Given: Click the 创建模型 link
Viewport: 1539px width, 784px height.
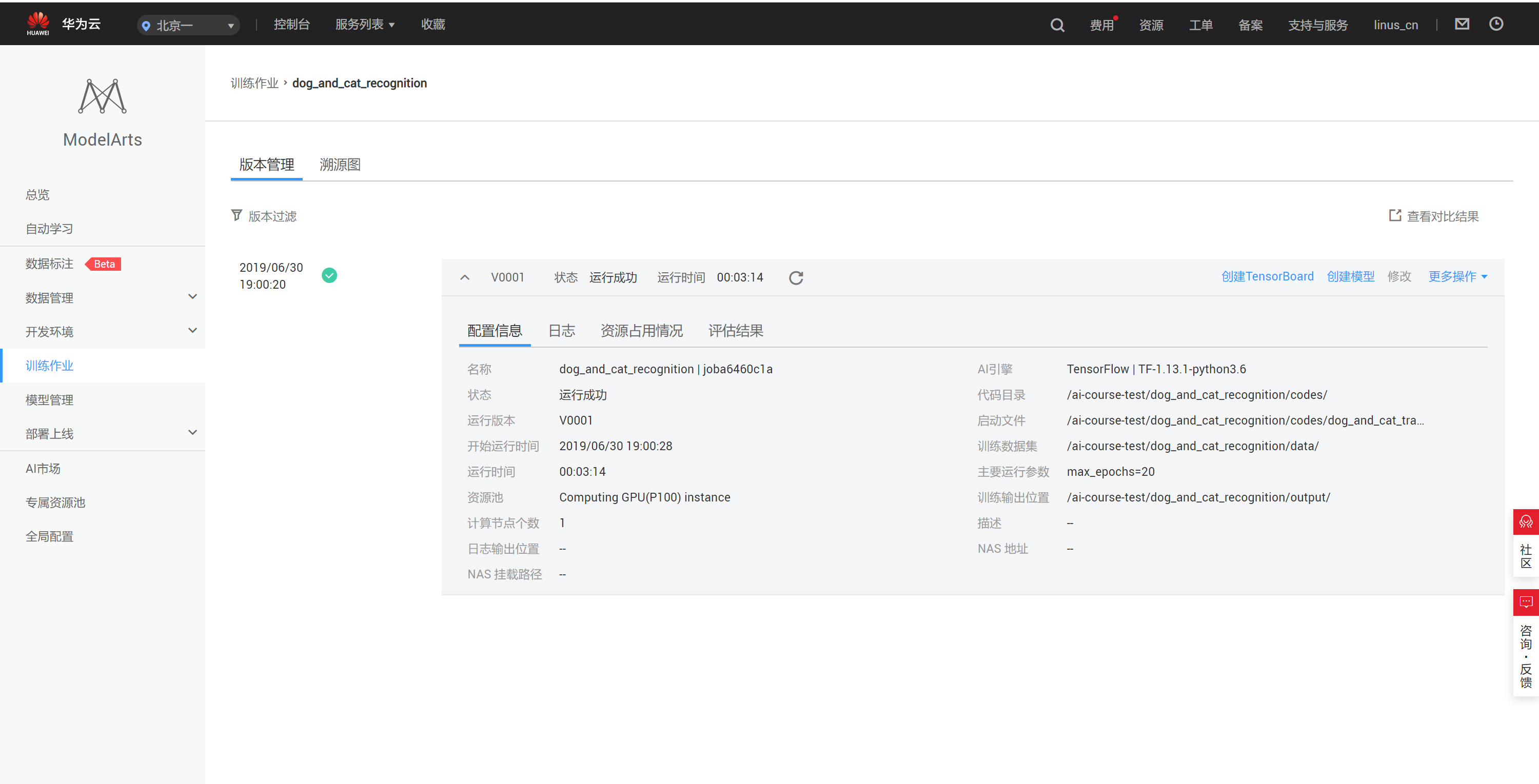Looking at the screenshot, I should (x=1350, y=276).
